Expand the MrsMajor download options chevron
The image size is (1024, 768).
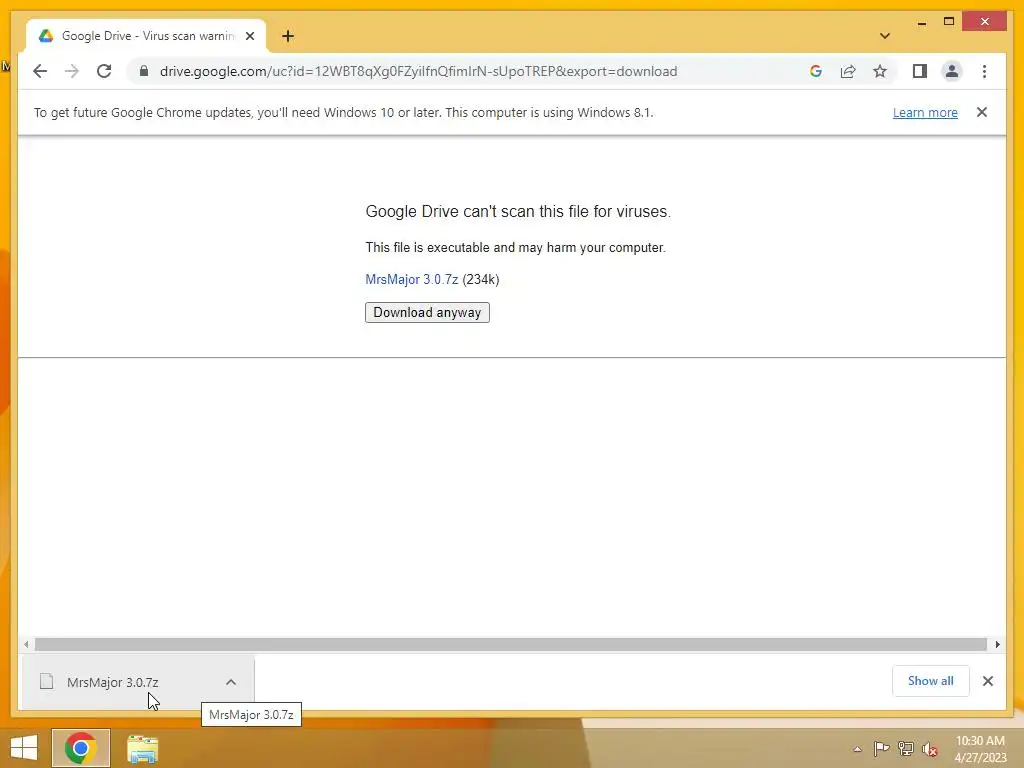[x=231, y=682]
